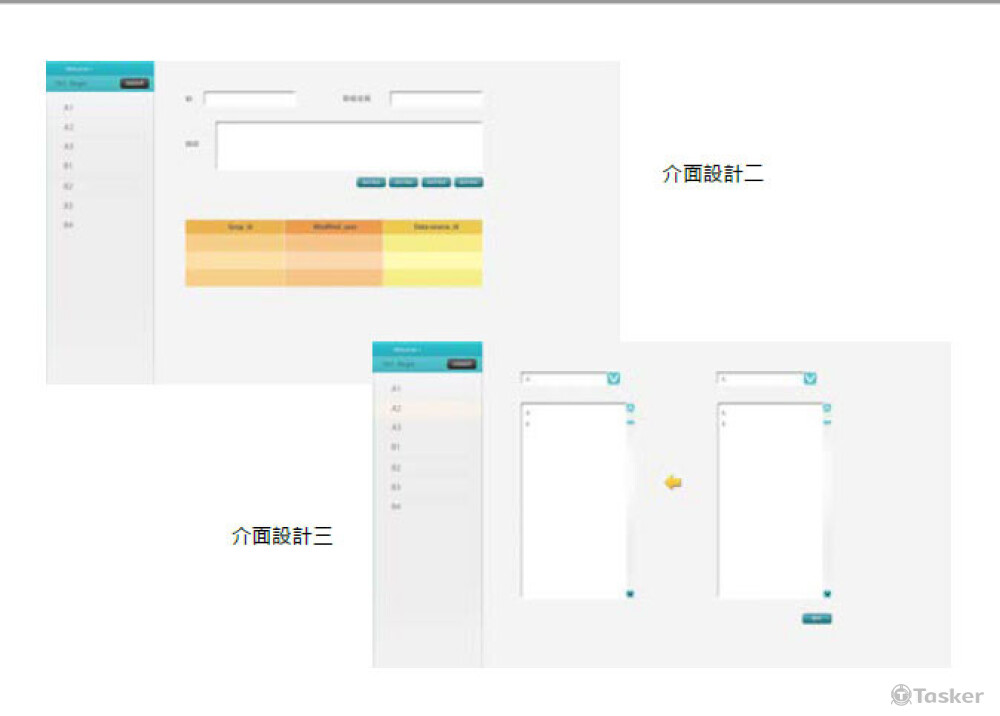Viewport: 1000px width, 716px height.
Task: Open the right combo box dropdown arrow in design three
Action: tap(810, 379)
